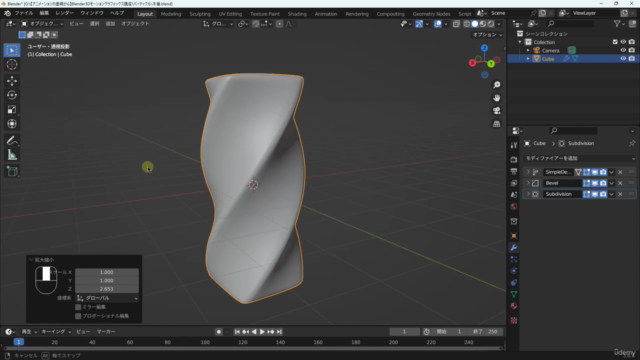Expand the SimpleDeform modifier panel

(x=528, y=172)
